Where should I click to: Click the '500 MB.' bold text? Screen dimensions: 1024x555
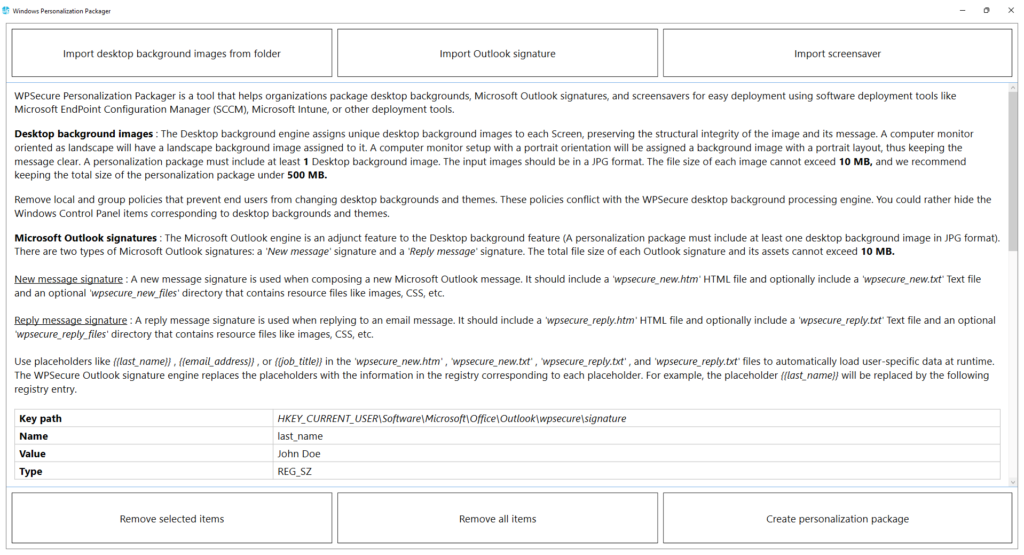(x=307, y=175)
